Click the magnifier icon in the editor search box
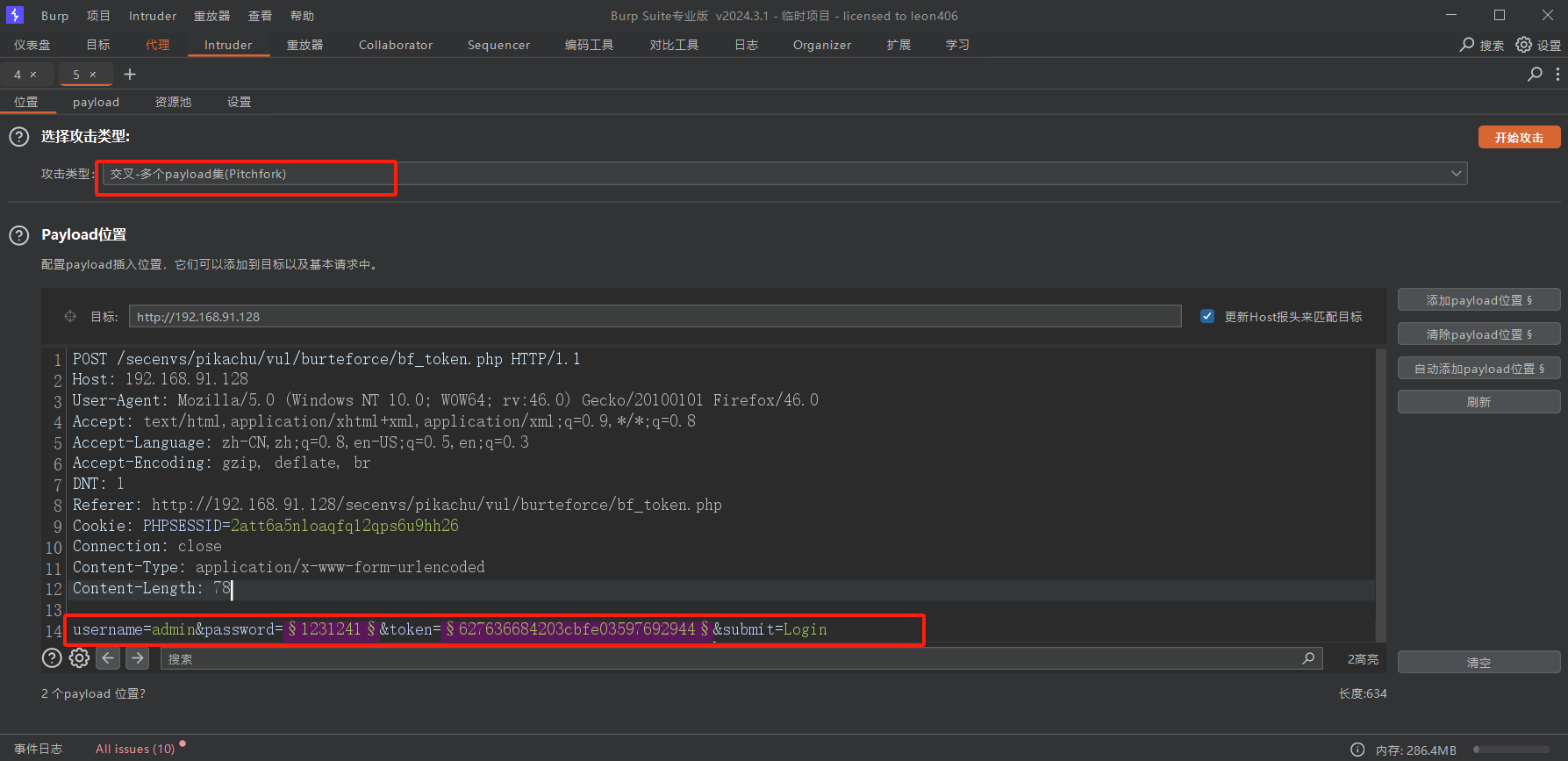Image resolution: width=1568 pixels, height=761 pixels. click(1308, 658)
